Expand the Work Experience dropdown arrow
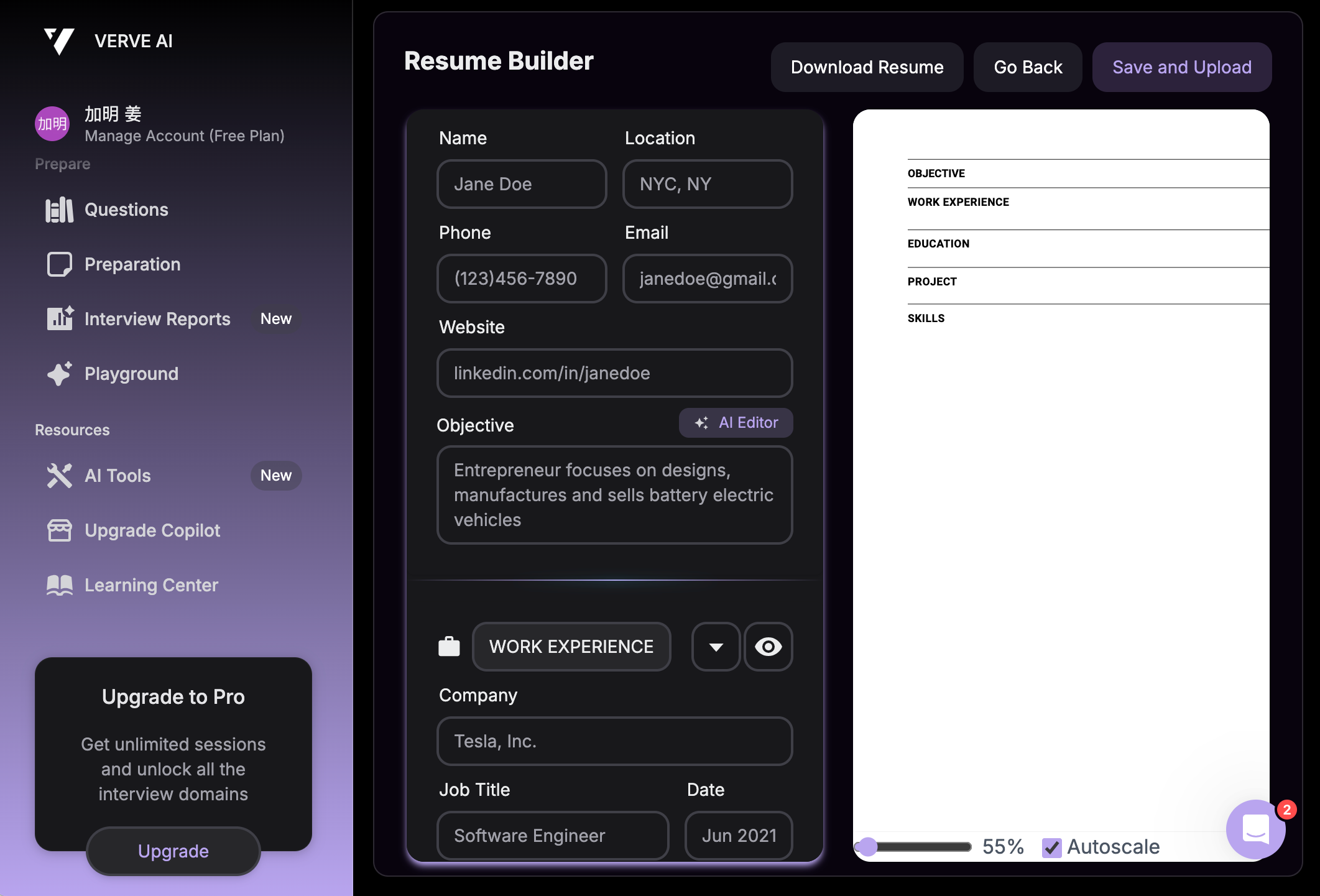The width and height of the screenshot is (1320, 896). [x=716, y=647]
